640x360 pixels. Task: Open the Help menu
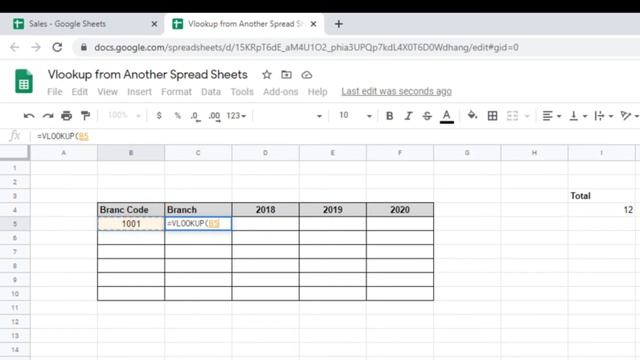[x=317, y=92]
